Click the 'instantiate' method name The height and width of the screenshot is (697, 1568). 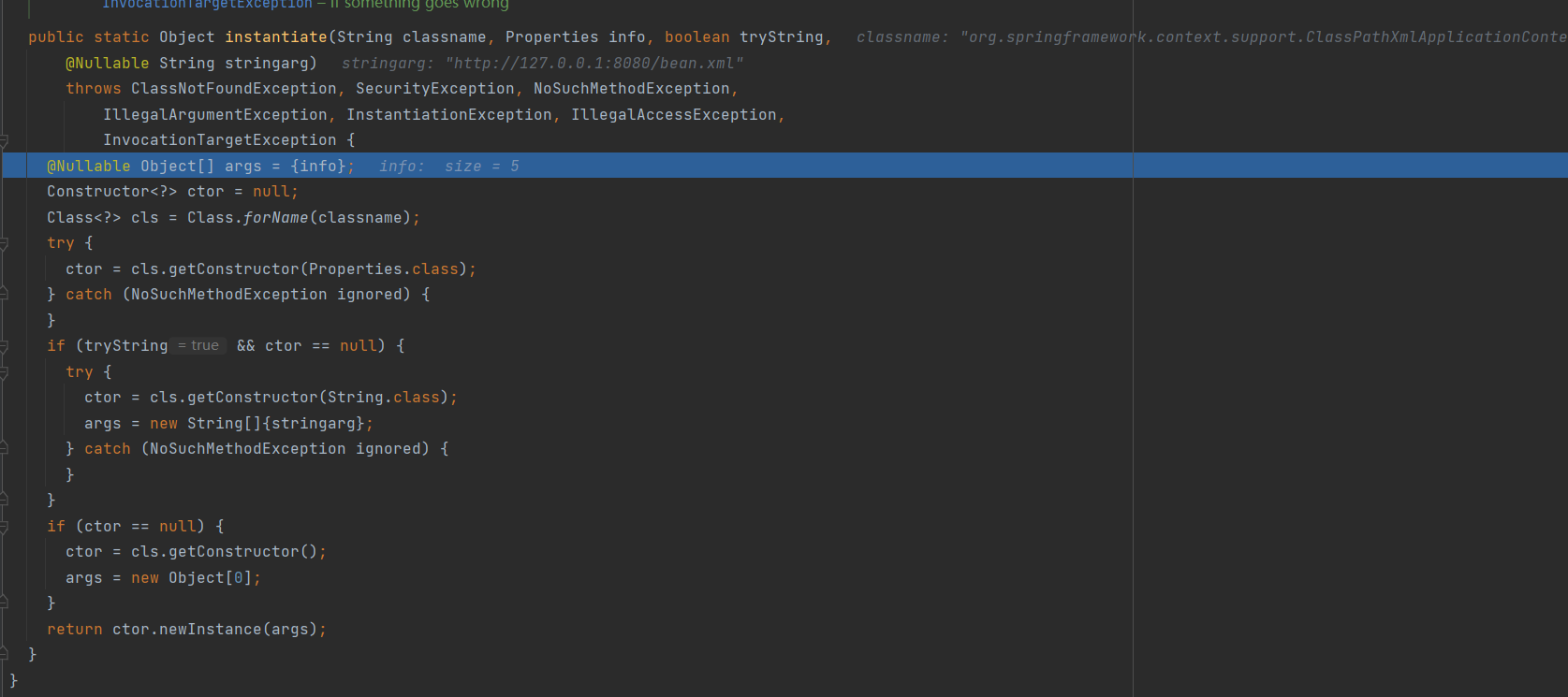click(275, 37)
